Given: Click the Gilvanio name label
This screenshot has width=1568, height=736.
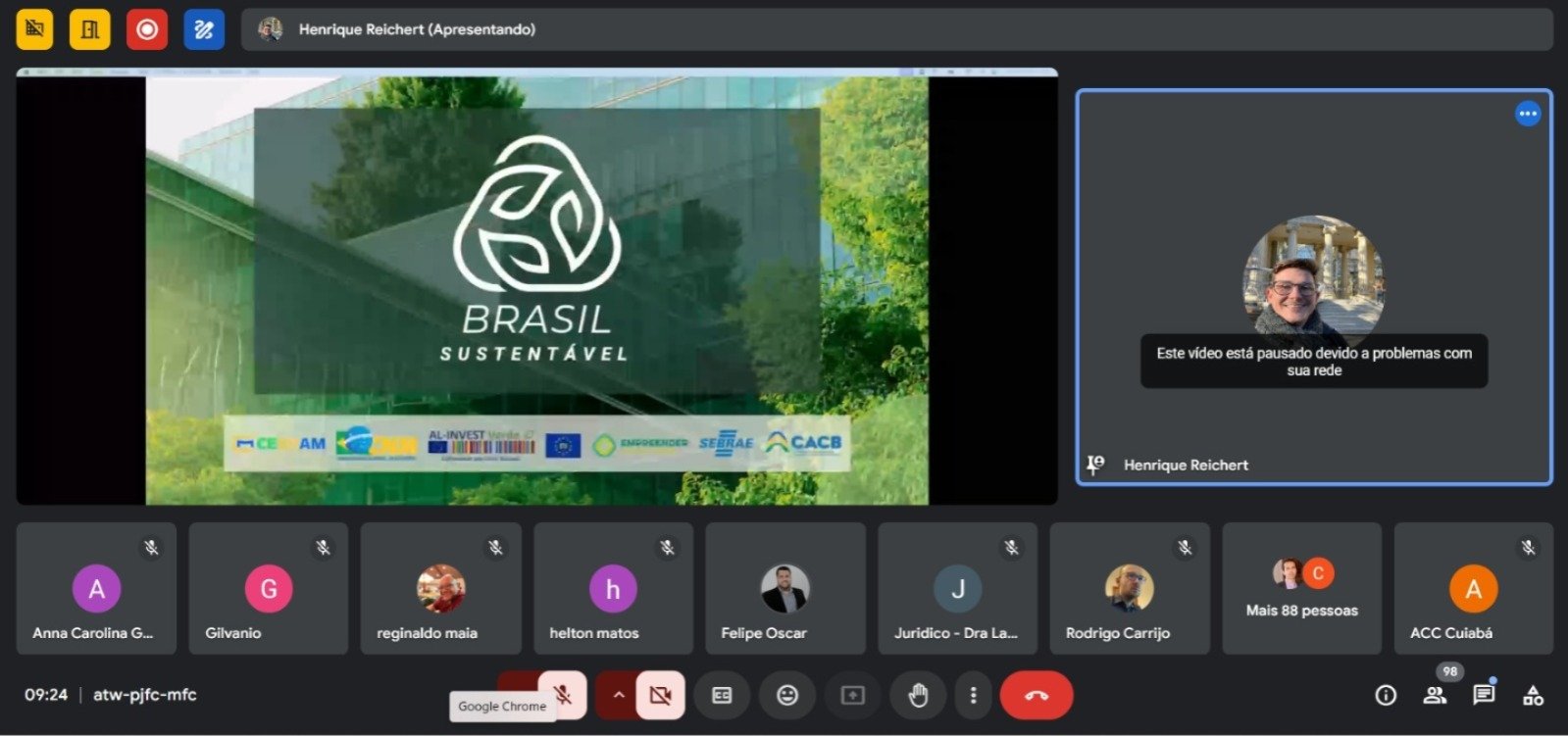Looking at the screenshot, I should (x=233, y=633).
